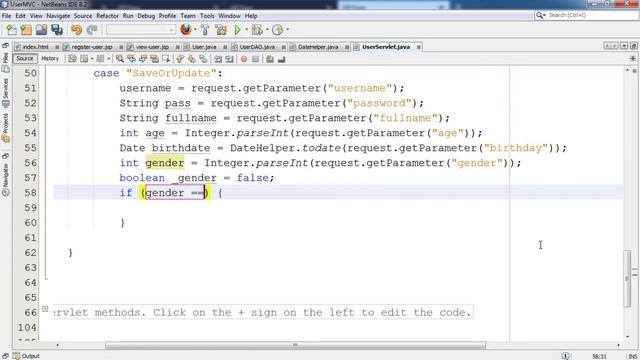Click the New File toolbar icon
Viewport: 640px width, 360px height.
tap(11, 30)
